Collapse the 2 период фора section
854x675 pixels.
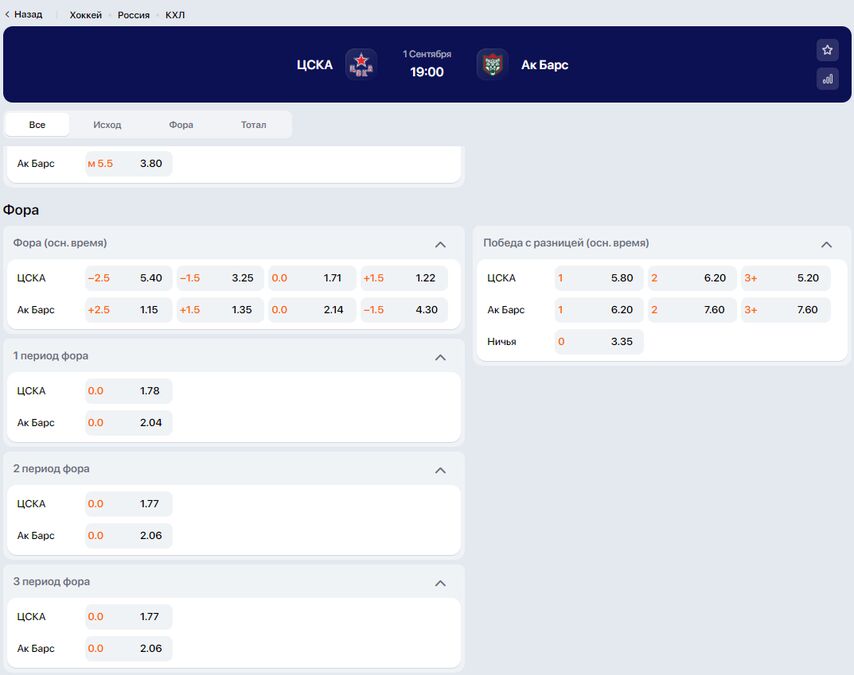click(x=441, y=470)
